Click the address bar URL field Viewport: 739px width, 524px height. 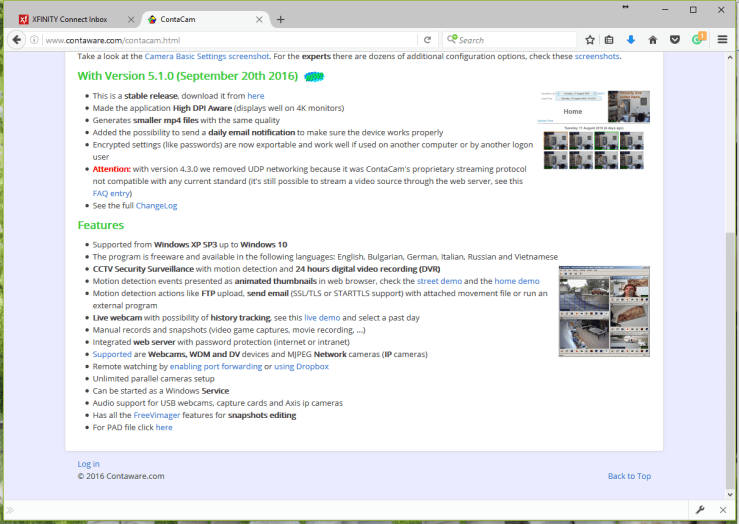coord(220,40)
